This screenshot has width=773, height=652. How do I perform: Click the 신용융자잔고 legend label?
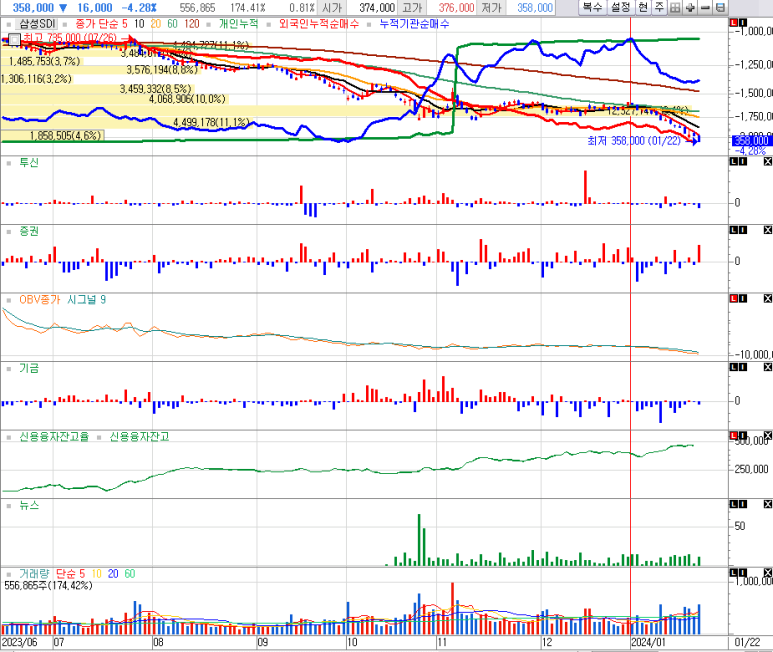click(139, 436)
